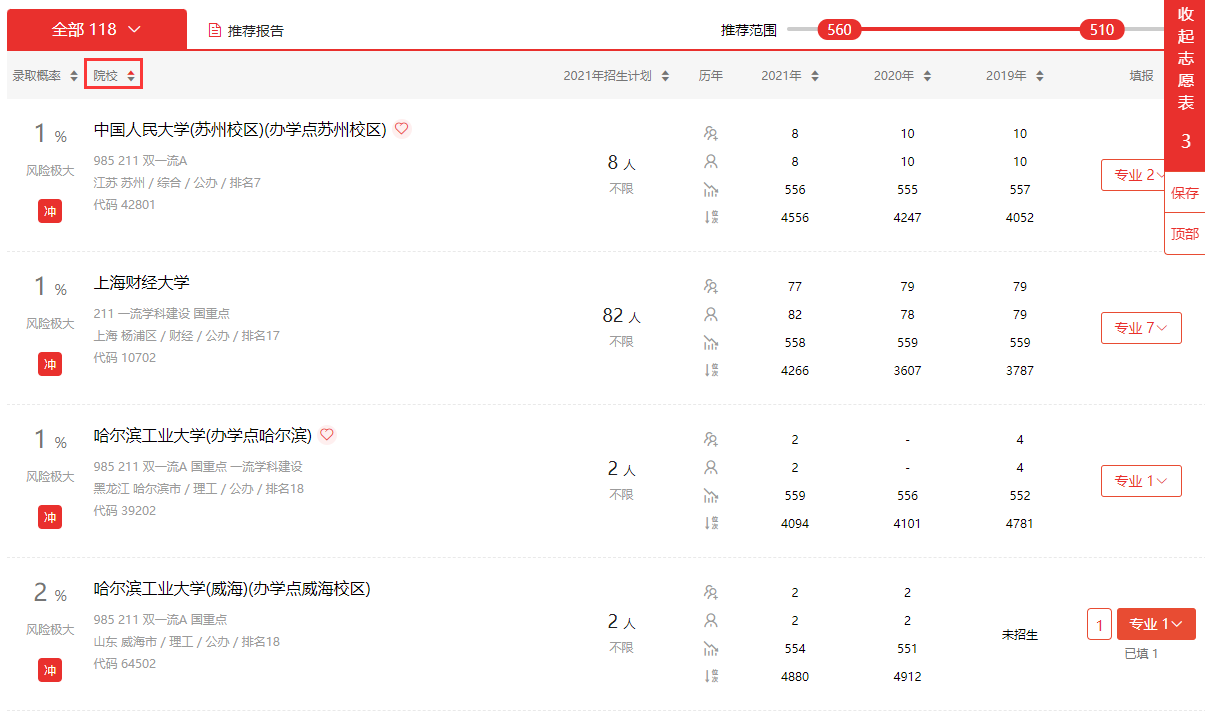Click 代码 42801 text

click(125, 205)
